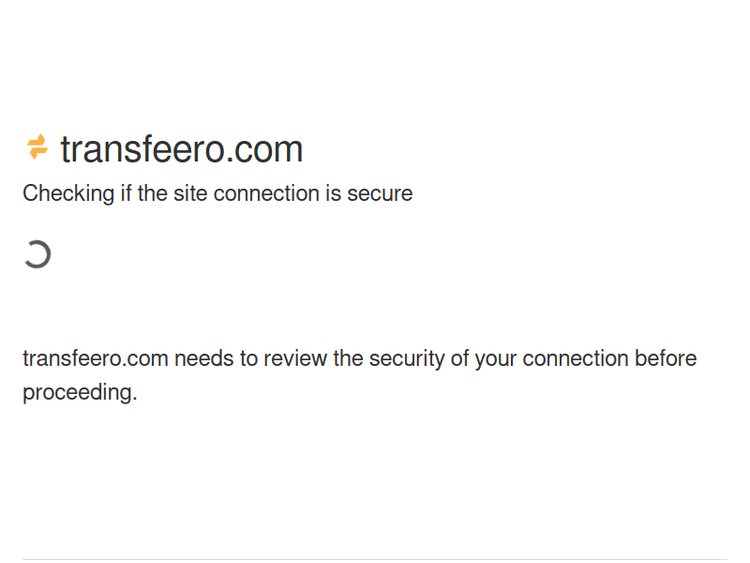Click the word "proceeding." on the last line
Screen dimensions: 750x563
(x=80, y=392)
